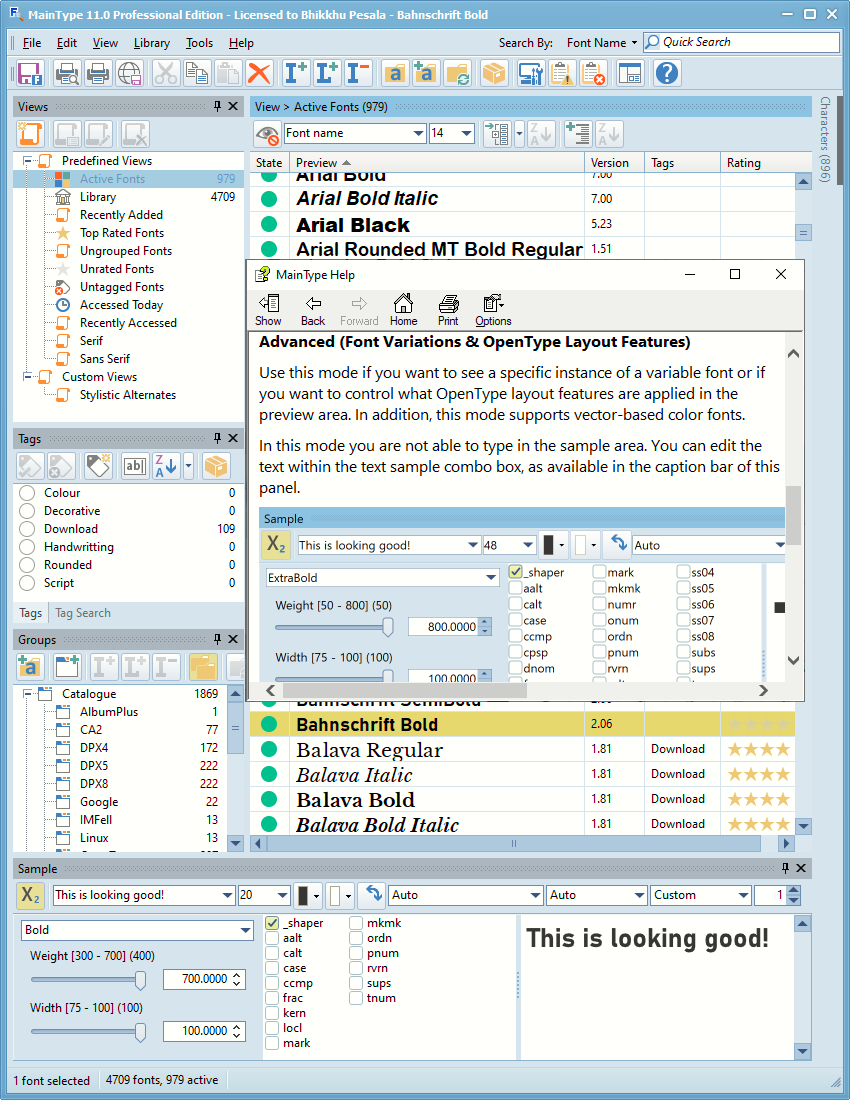The image size is (850, 1100).
Task: Click the blue Help question mark icon
Action: 667,73
